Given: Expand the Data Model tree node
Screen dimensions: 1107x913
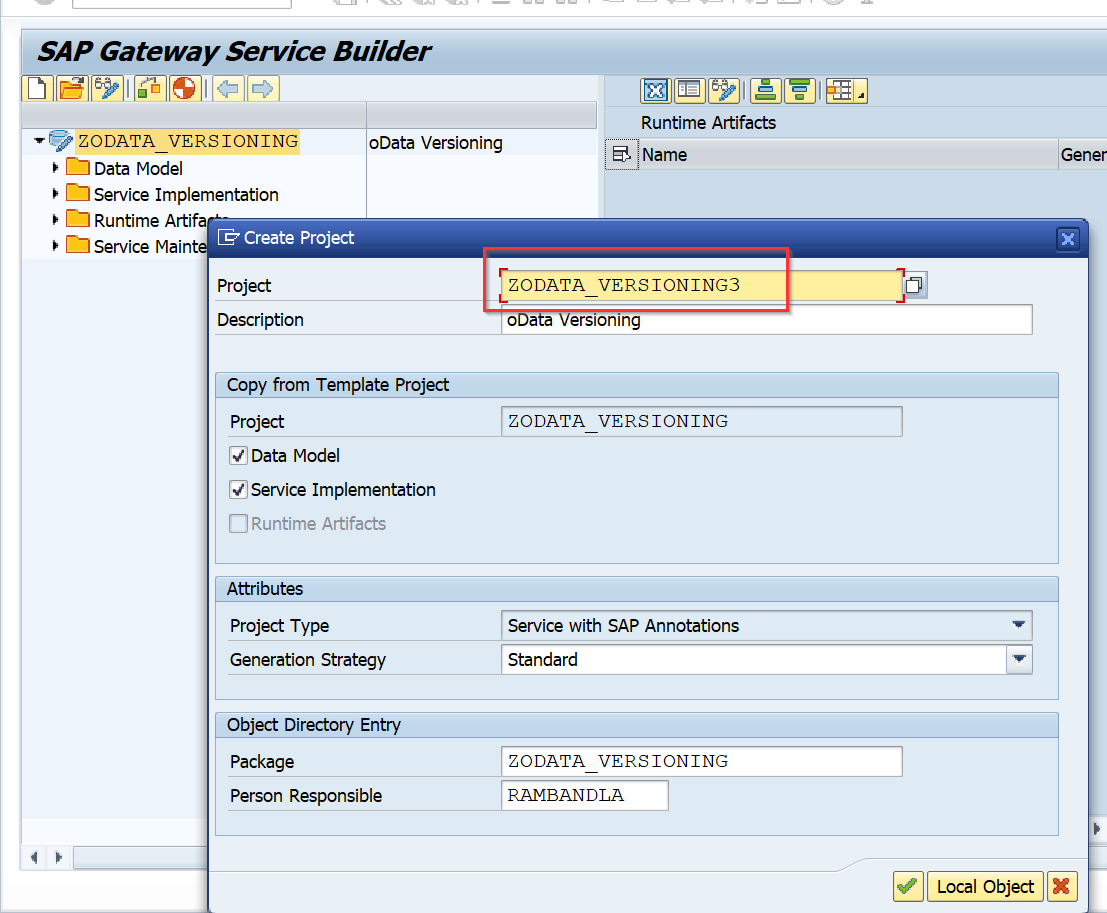Looking at the screenshot, I should point(57,168).
